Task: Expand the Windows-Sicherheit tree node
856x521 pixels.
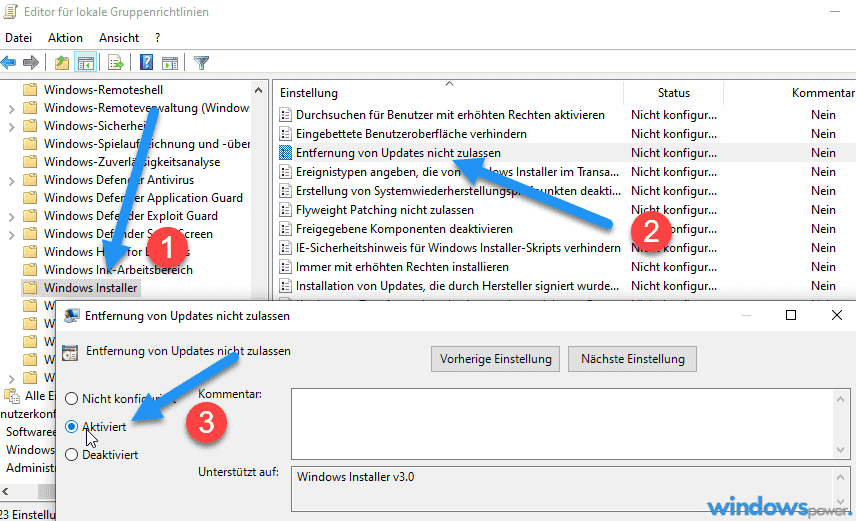Action: pos(11,126)
